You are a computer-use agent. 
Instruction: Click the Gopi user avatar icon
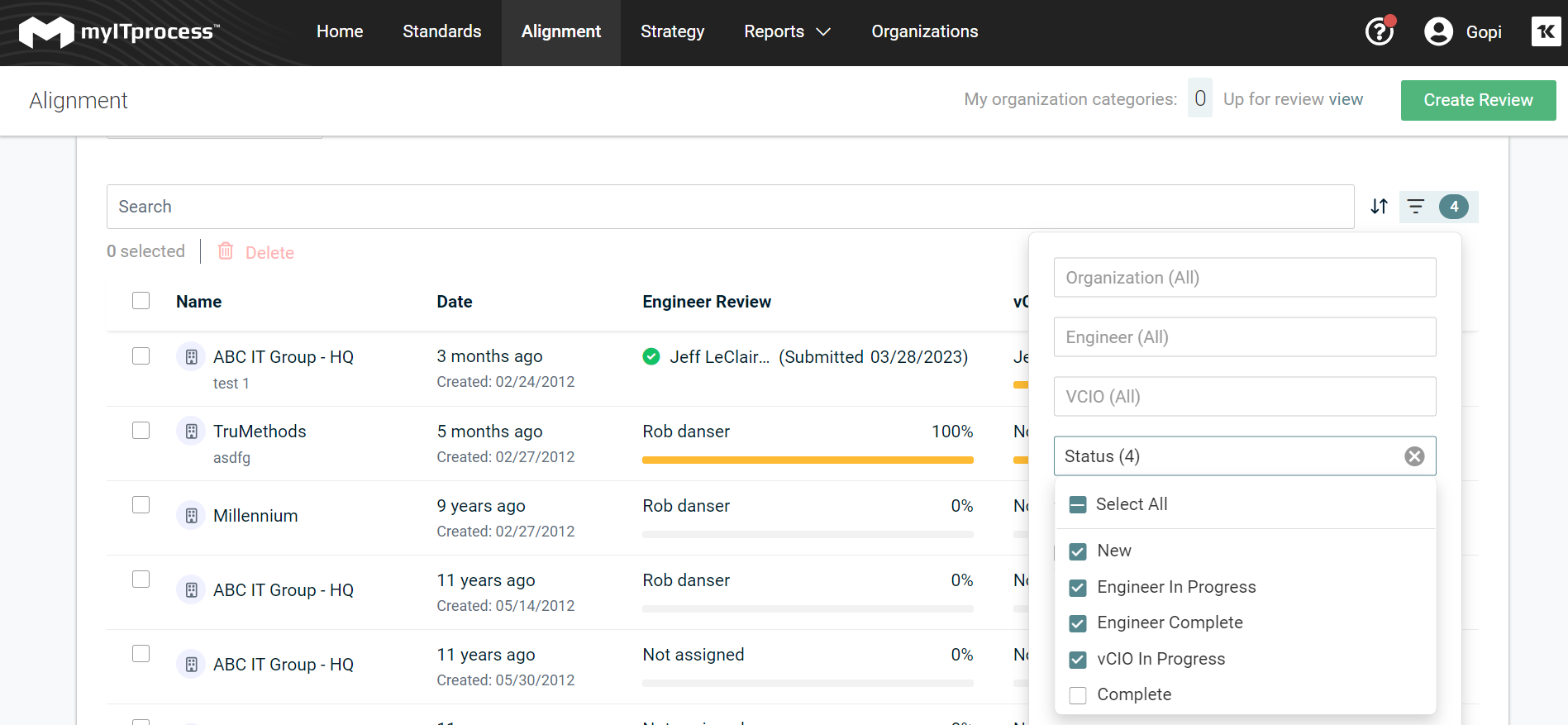pyautogui.click(x=1438, y=31)
